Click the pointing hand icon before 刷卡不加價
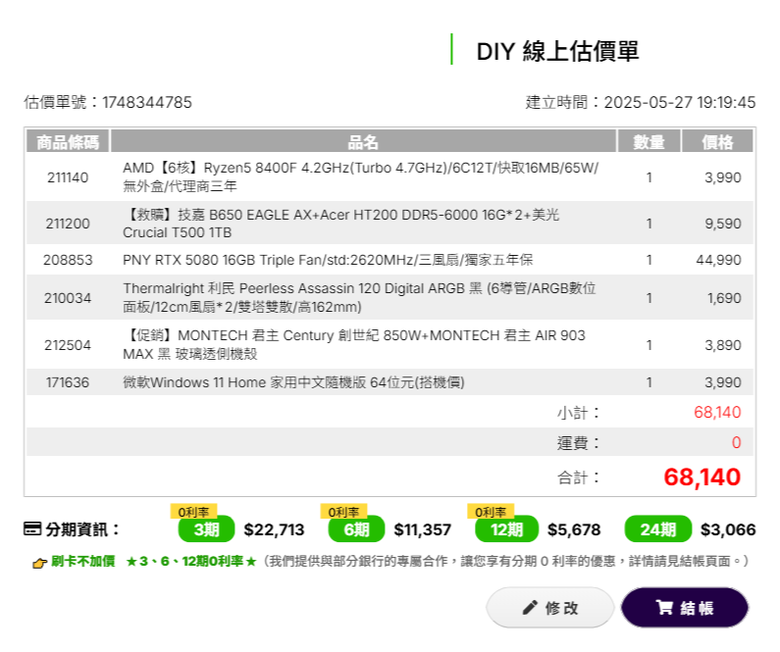This screenshot has width=780, height=652. [39, 563]
